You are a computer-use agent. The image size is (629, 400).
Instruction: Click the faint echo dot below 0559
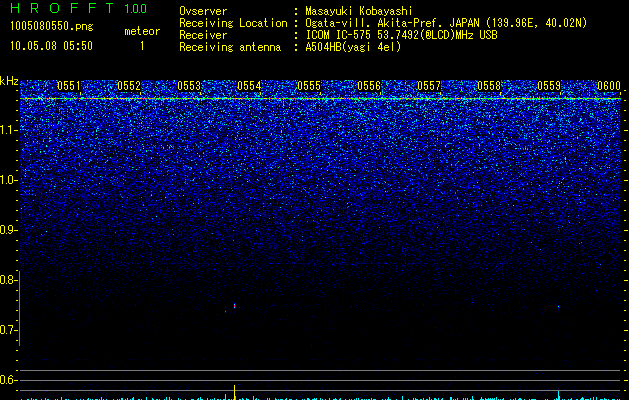coord(558,307)
